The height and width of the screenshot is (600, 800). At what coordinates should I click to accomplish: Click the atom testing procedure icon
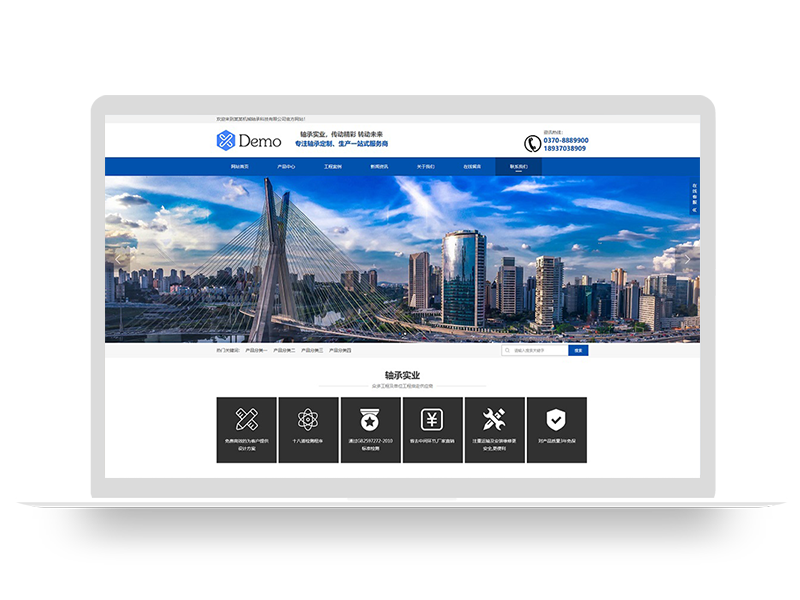tap(308, 420)
